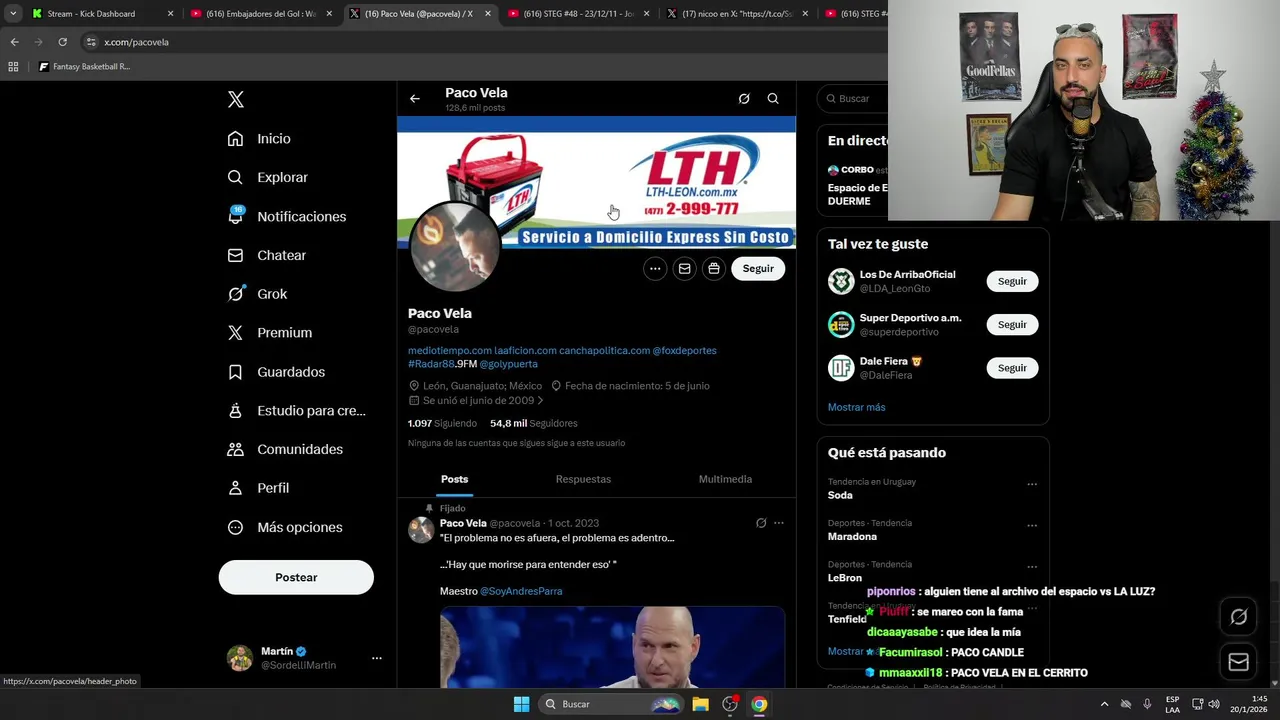Open Fantasy Basketball bookmark
This screenshot has height=720, width=1280.
click(x=84, y=67)
